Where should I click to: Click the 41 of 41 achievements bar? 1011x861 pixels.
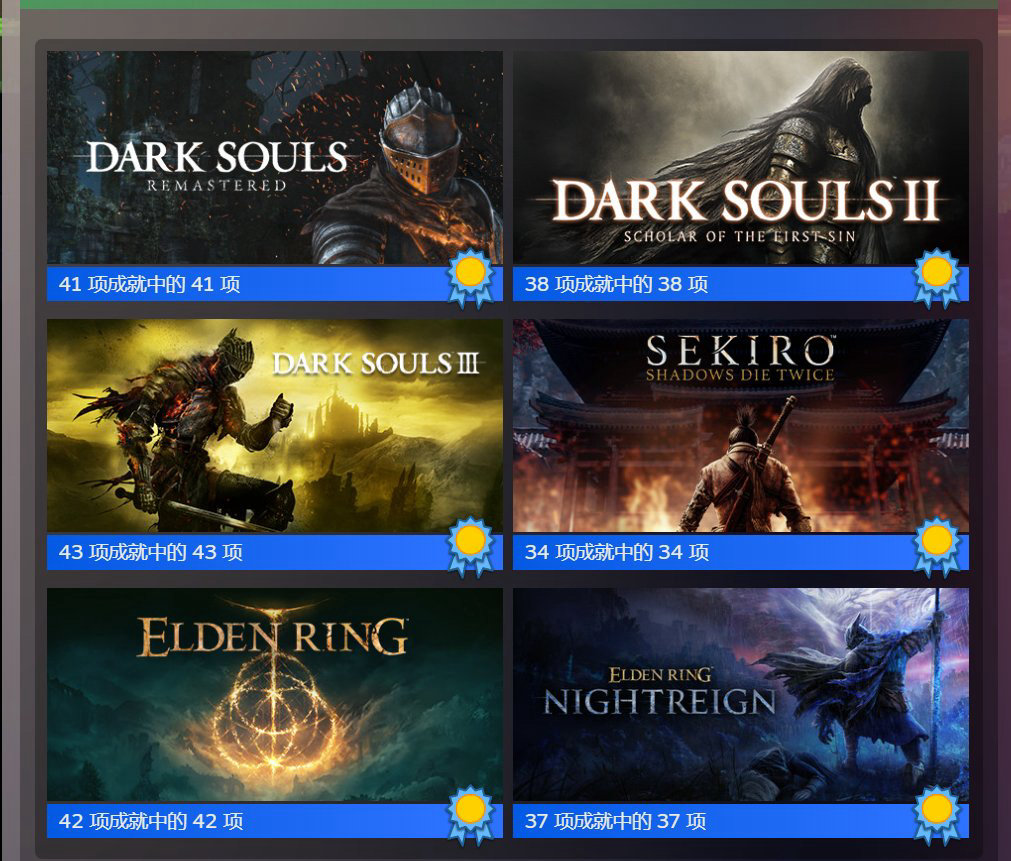pos(275,284)
